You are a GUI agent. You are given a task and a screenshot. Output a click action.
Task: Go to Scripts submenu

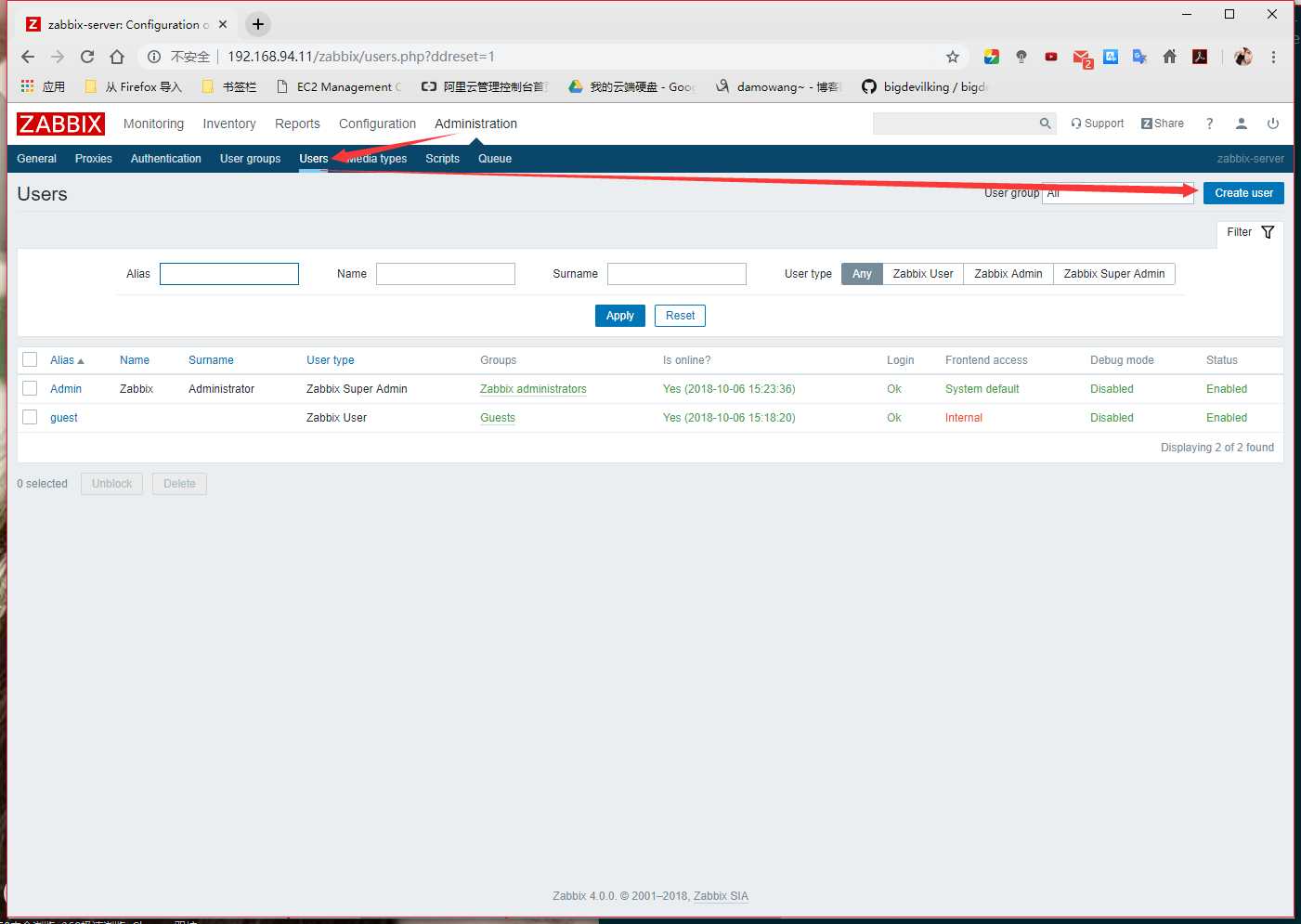click(x=442, y=159)
